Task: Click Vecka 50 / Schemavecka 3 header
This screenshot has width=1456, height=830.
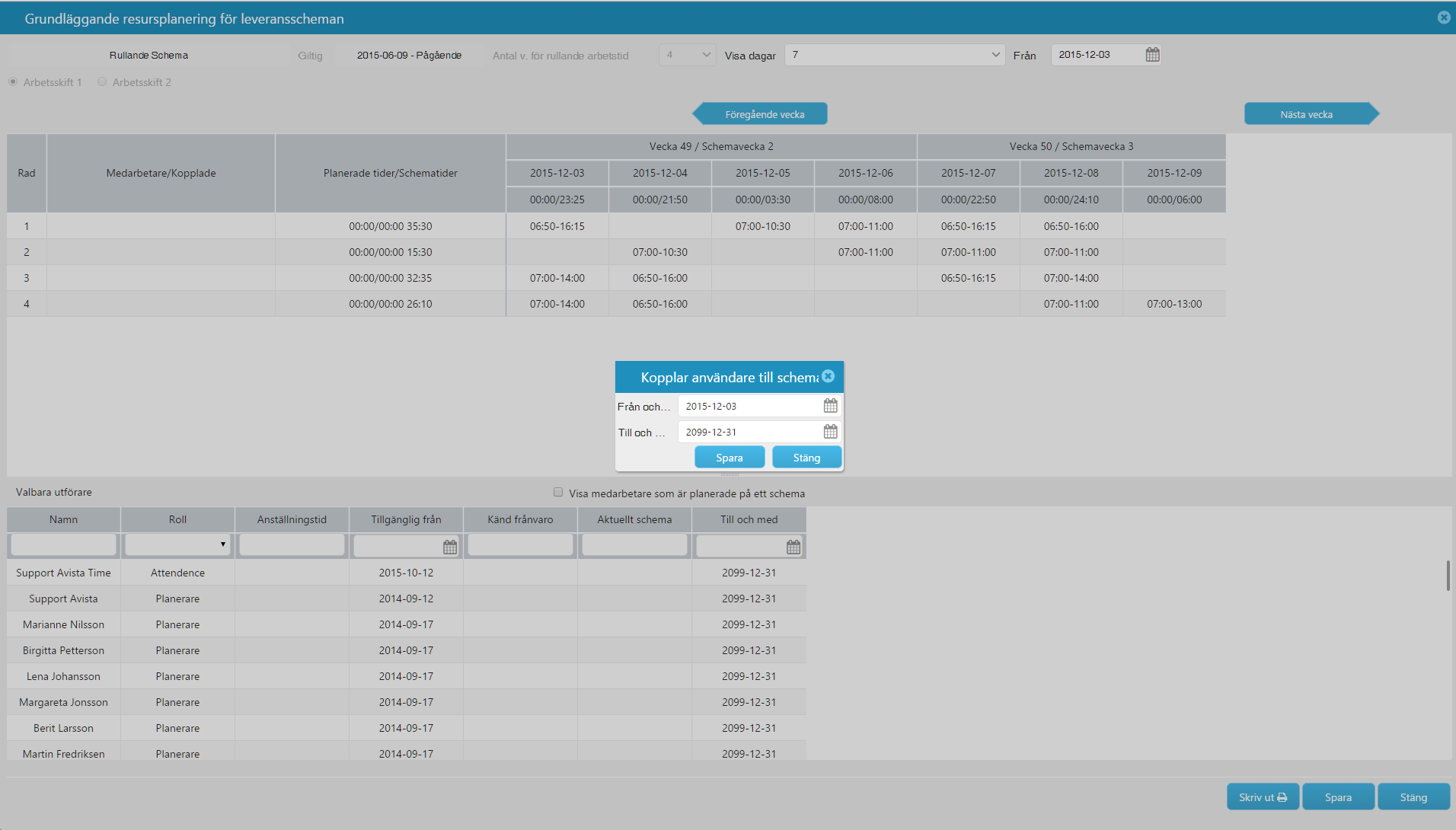Action: point(1071,146)
